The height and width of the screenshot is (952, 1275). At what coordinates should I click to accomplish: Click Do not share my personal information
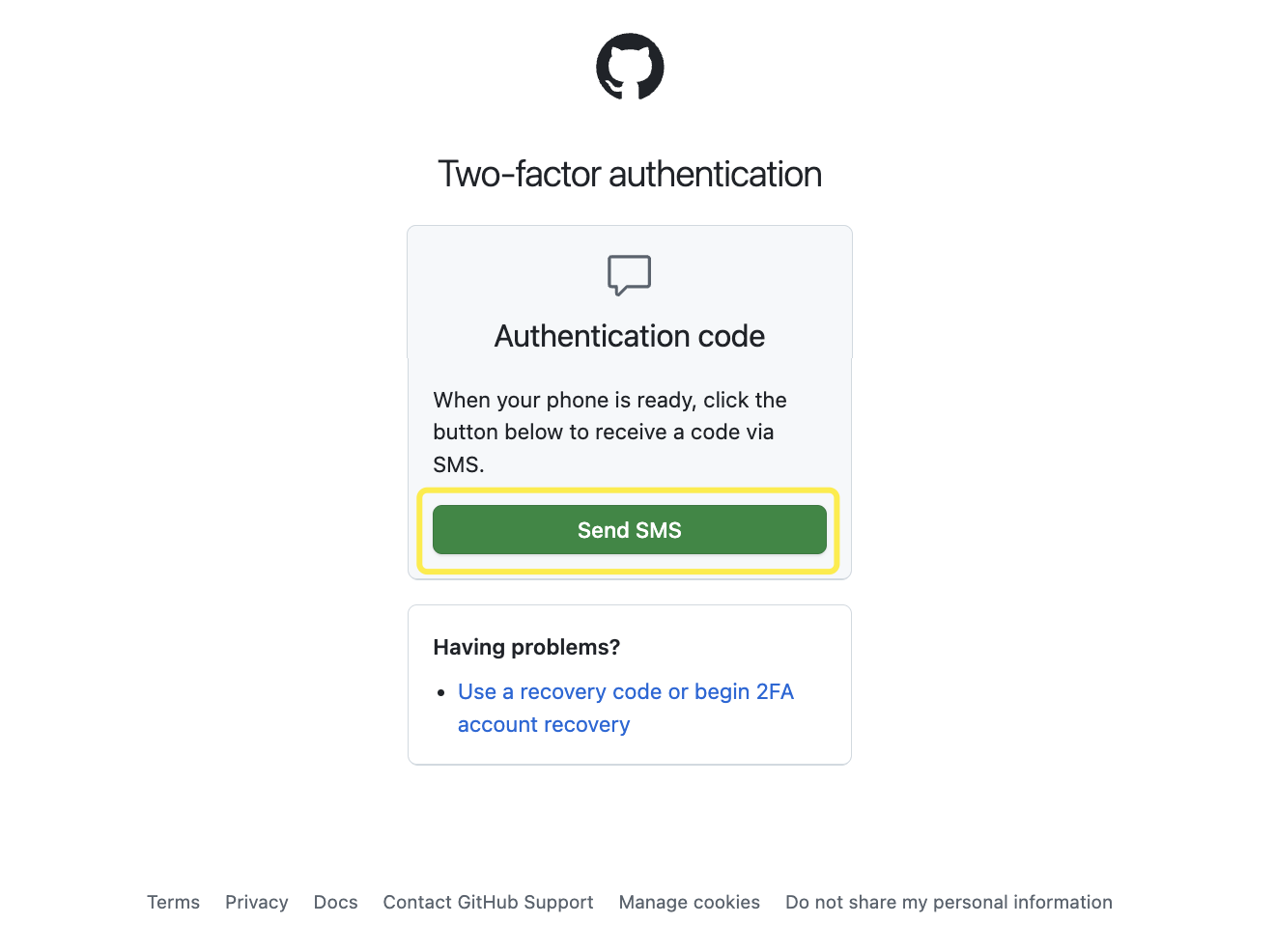point(948,902)
